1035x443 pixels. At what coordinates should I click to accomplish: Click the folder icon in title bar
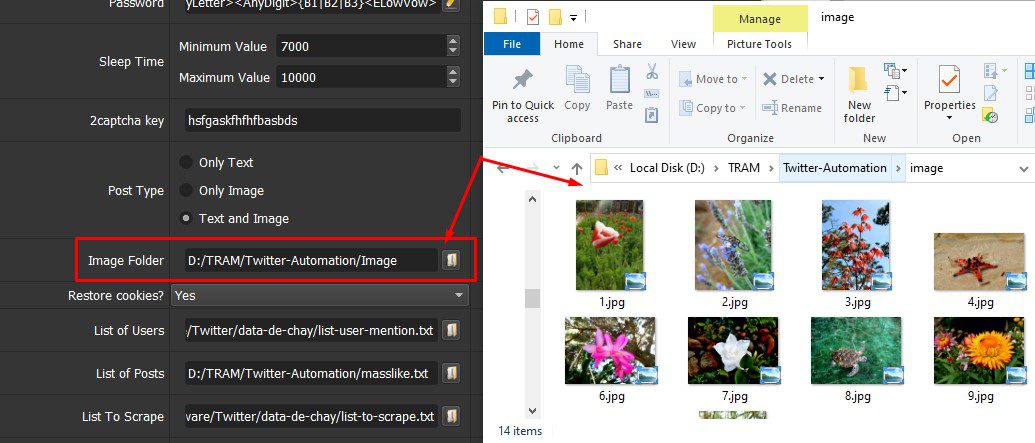coord(501,17)
